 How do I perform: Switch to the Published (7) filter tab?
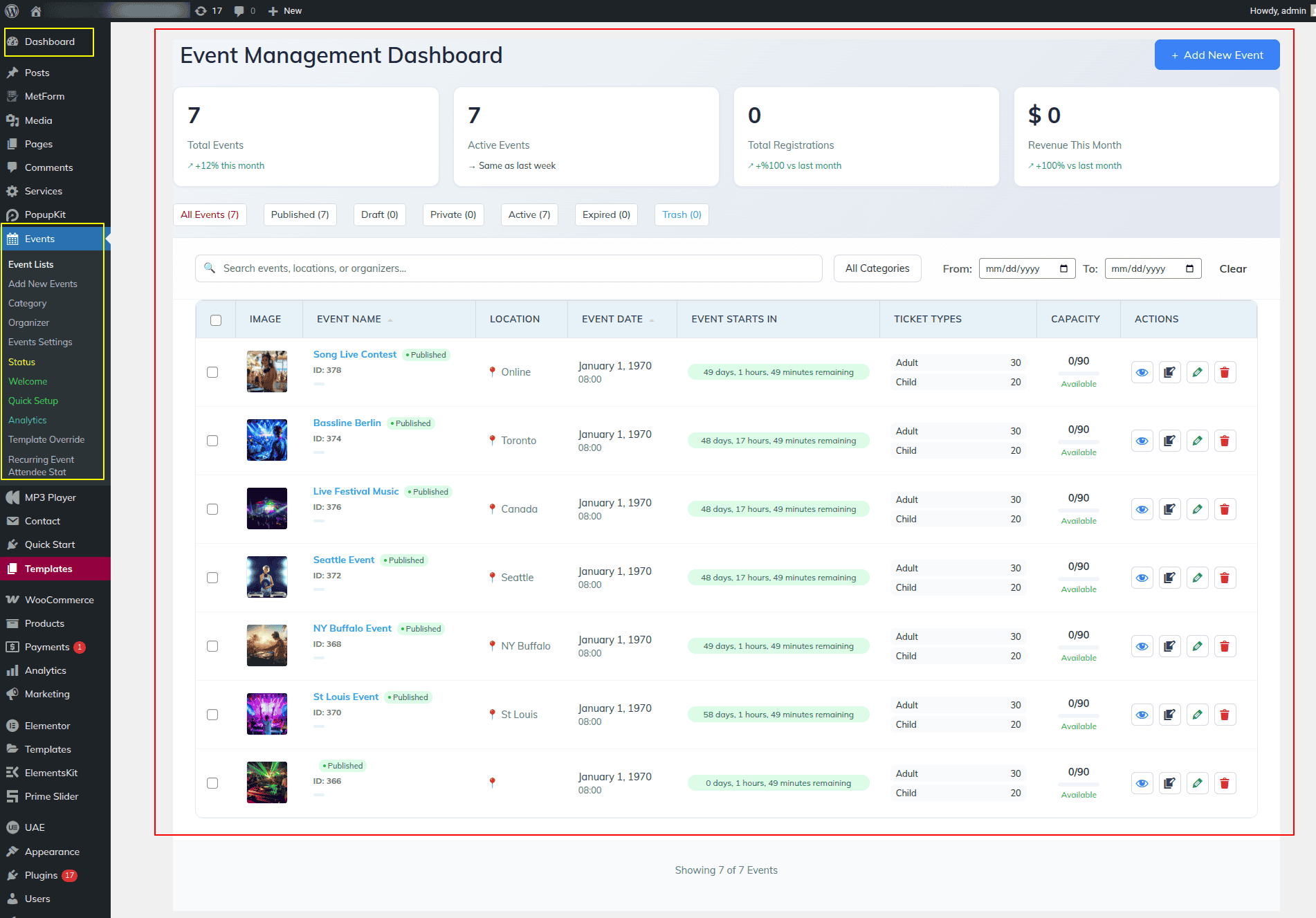click(x=300, y=214)
